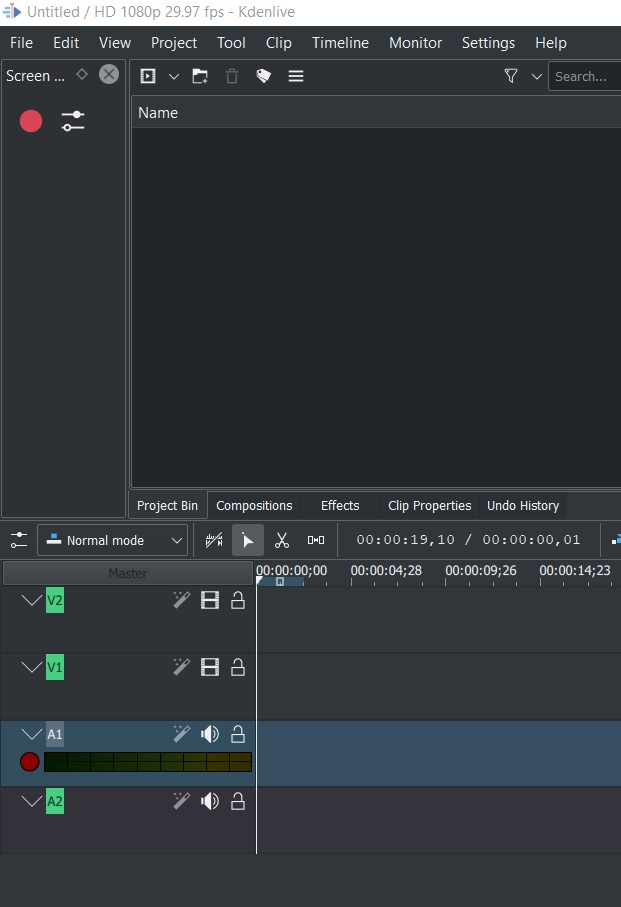Open Normal mode edit dropdown

pos(113,540)
